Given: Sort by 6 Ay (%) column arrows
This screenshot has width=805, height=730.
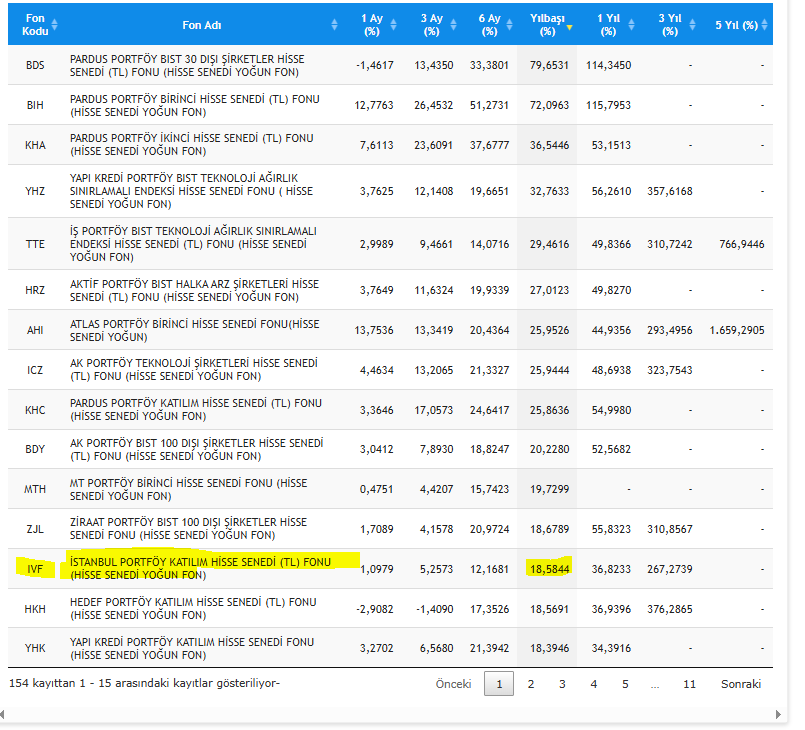Looking at the screenshot, I should pos(509,25).
